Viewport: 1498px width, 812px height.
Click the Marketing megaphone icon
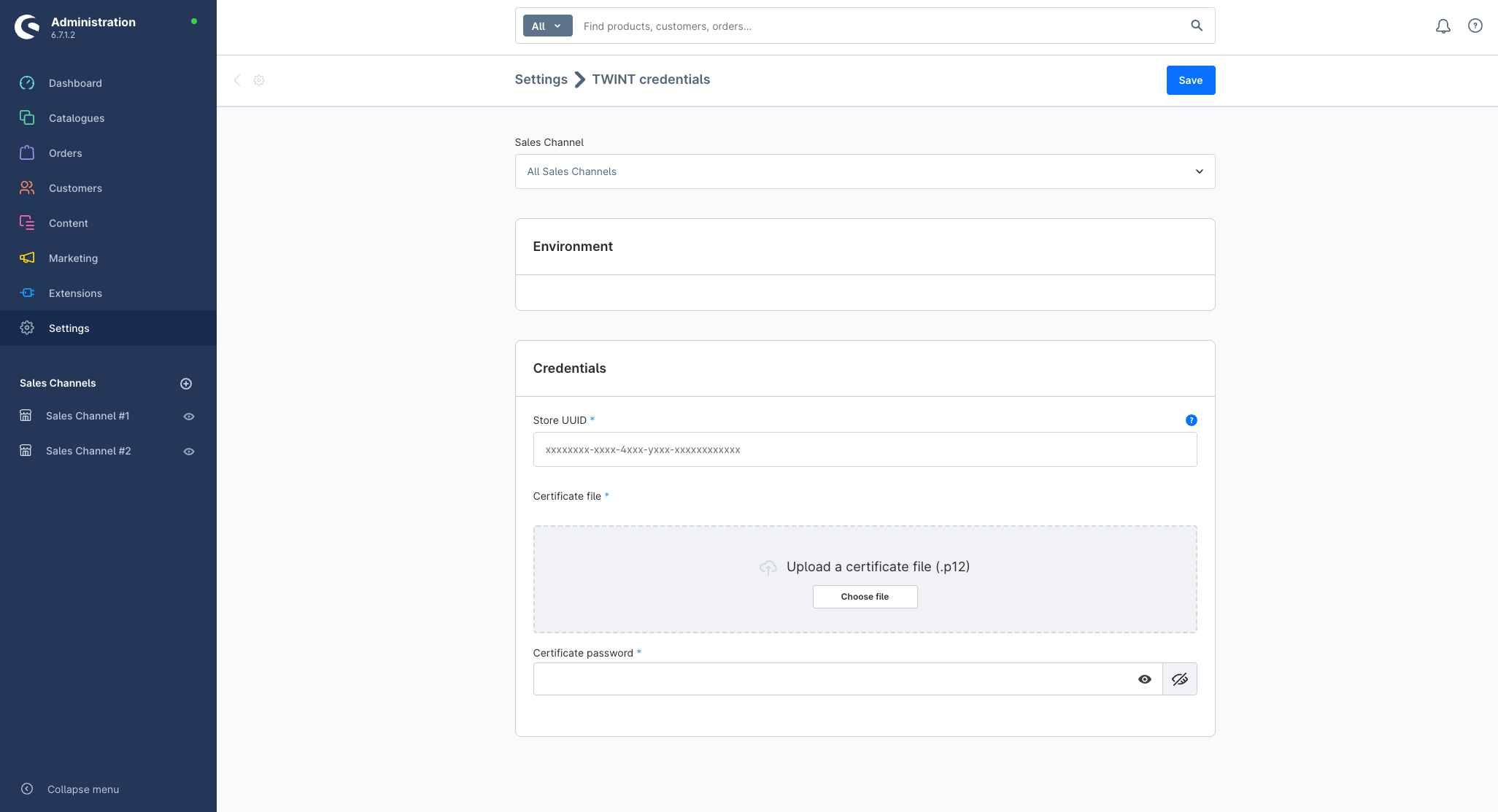click(27, 258)
